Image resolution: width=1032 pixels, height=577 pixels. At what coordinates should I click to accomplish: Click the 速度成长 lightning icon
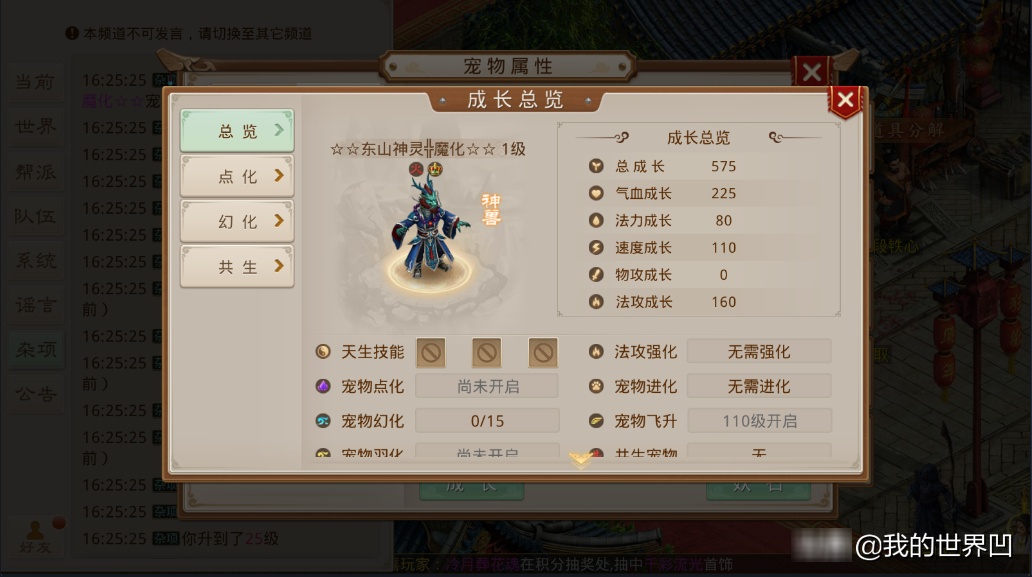(596, 247)
